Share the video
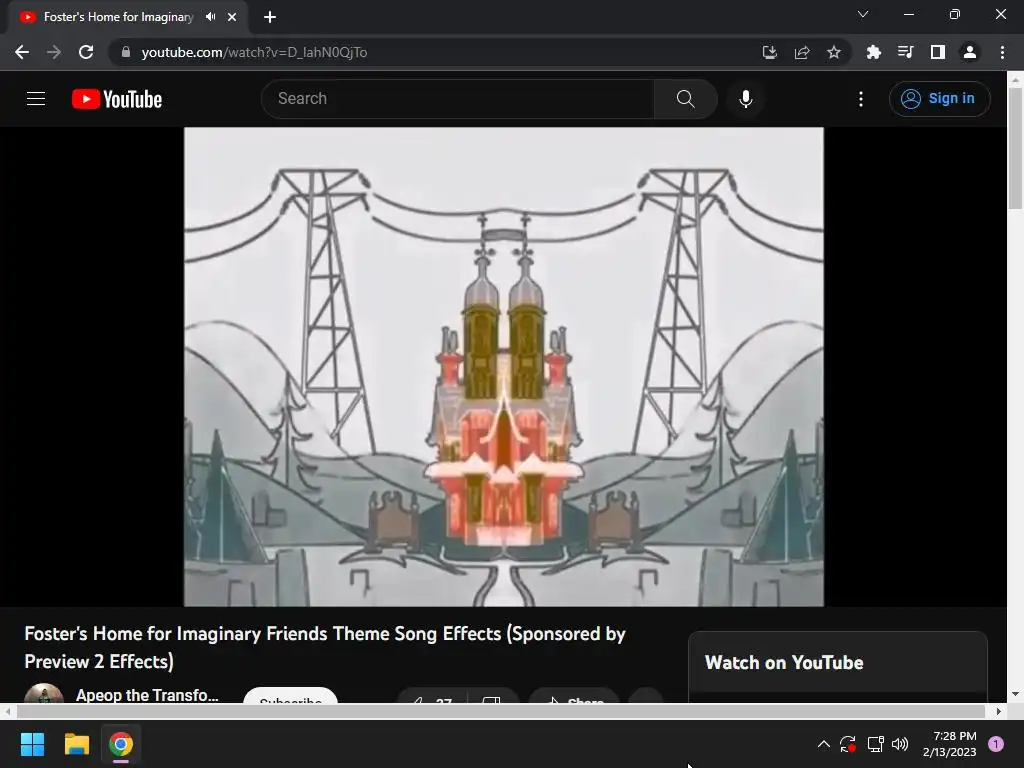The image size is (1024, 768). point(574,696)
